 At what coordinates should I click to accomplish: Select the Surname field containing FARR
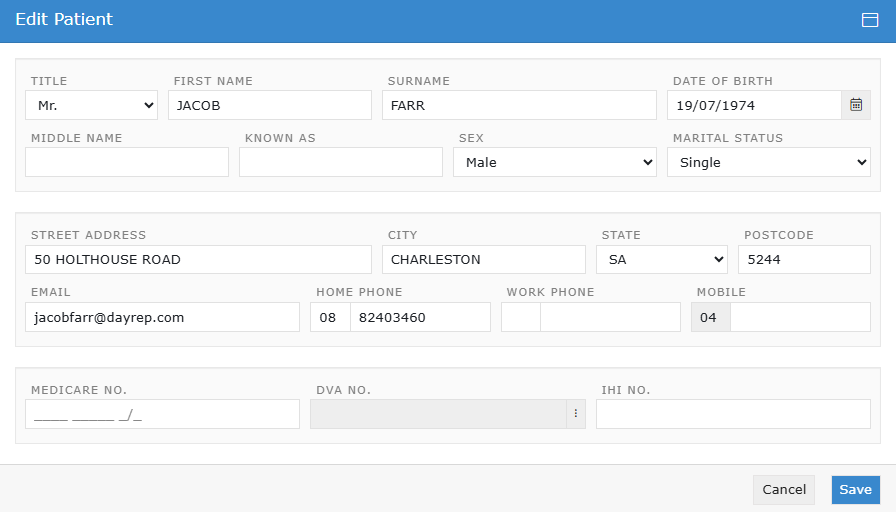[518, 105]
